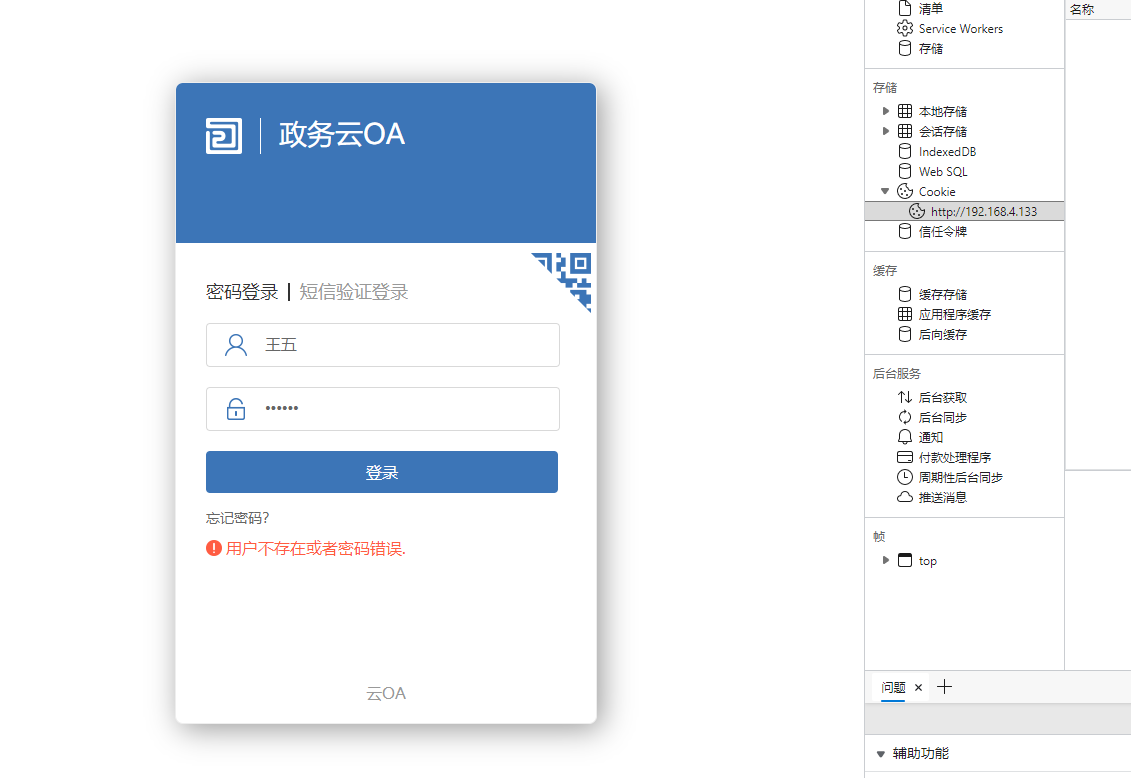Select the 推送消息 push messages cloud icon

click(904, 496)
